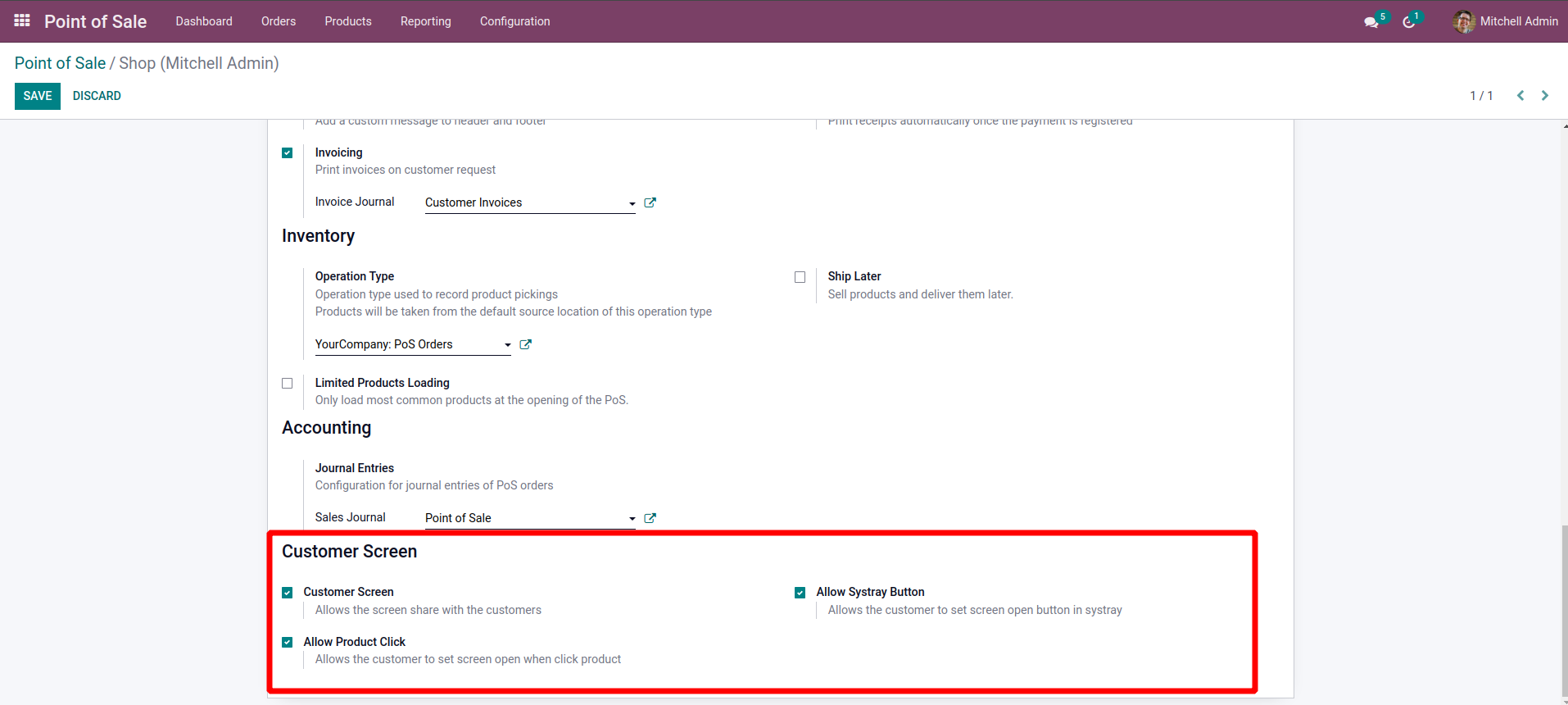Open external link for Operation Type
This screenshot has height=705, width=1568.
tap(525, 344)
